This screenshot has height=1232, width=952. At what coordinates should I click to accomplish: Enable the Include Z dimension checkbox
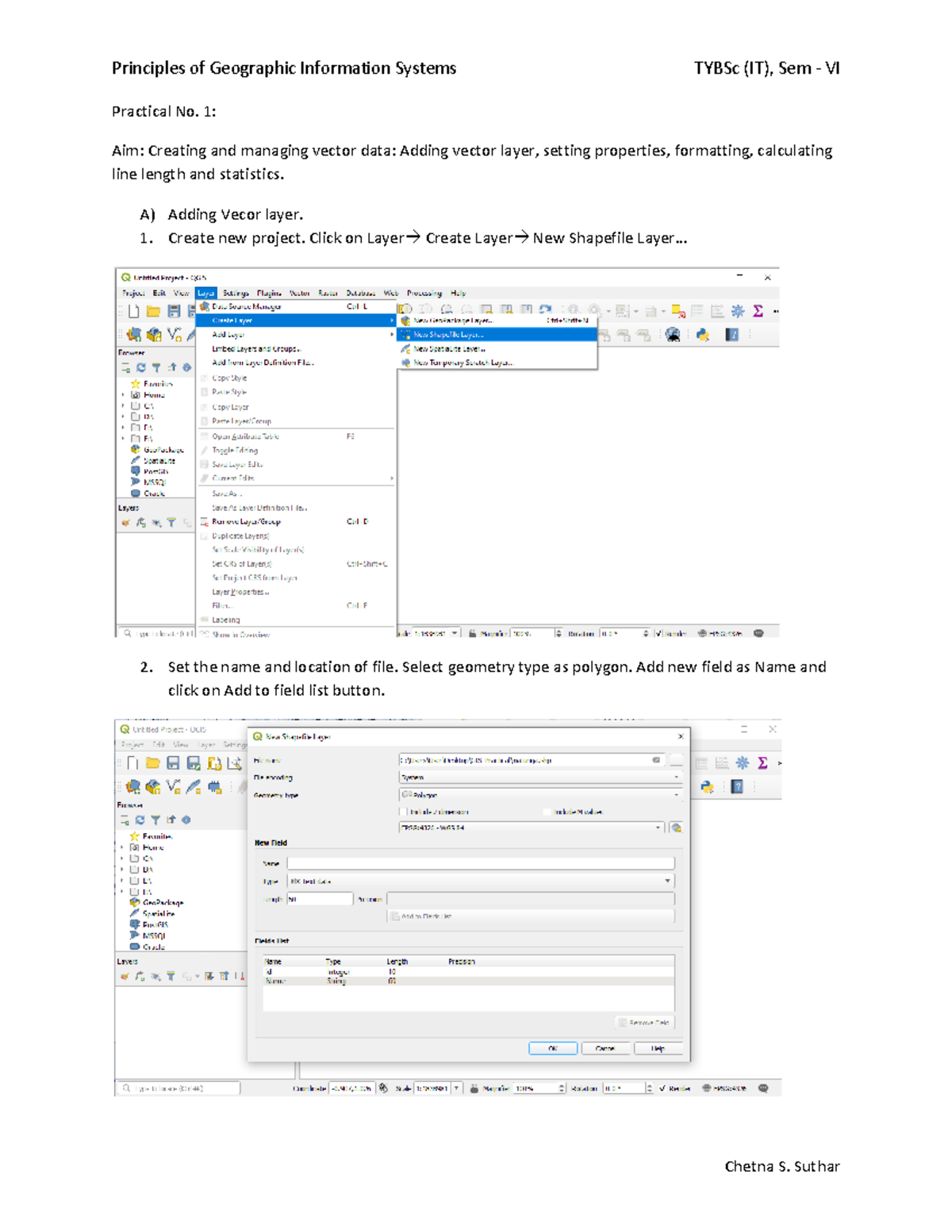(x=405, y=812)
